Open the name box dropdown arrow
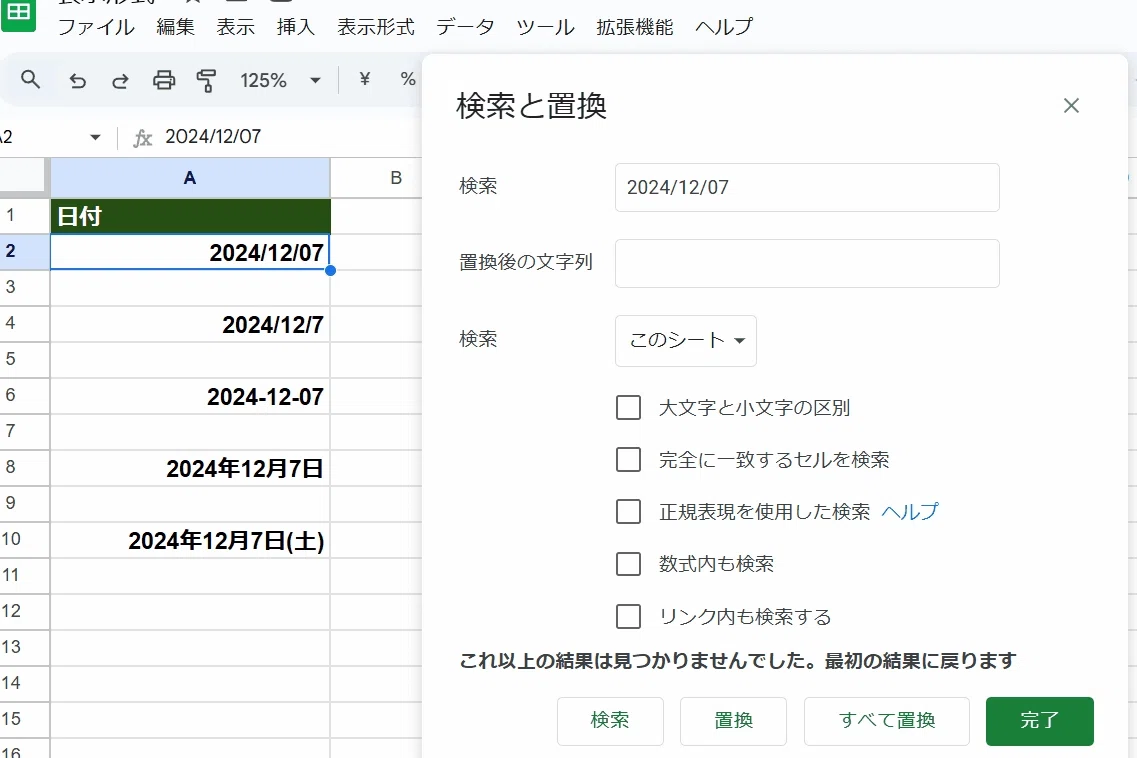The width and height of the screenshot is (1137, 758). (95, 137)
